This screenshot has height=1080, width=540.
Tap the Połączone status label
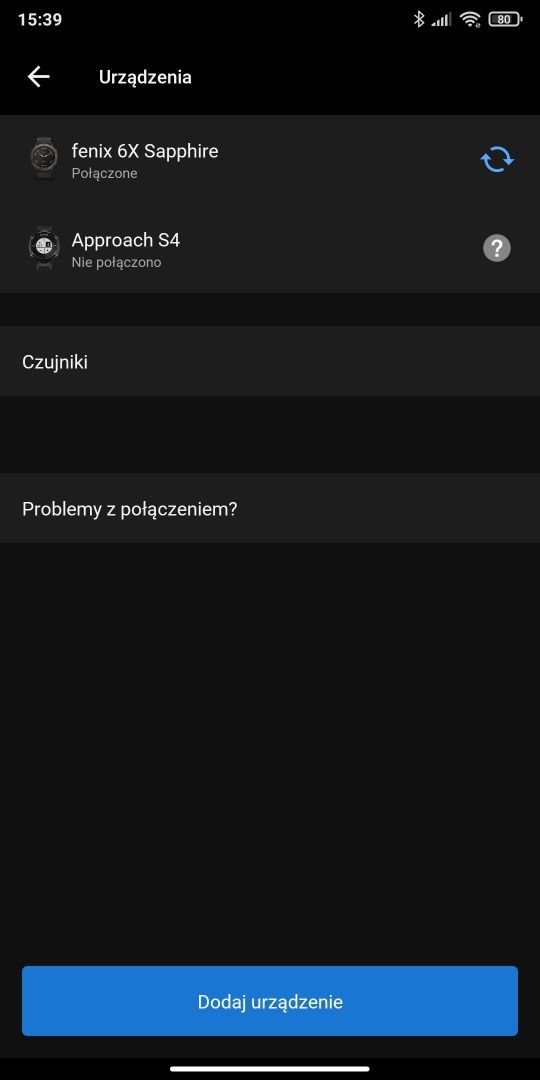pos(104,174)
